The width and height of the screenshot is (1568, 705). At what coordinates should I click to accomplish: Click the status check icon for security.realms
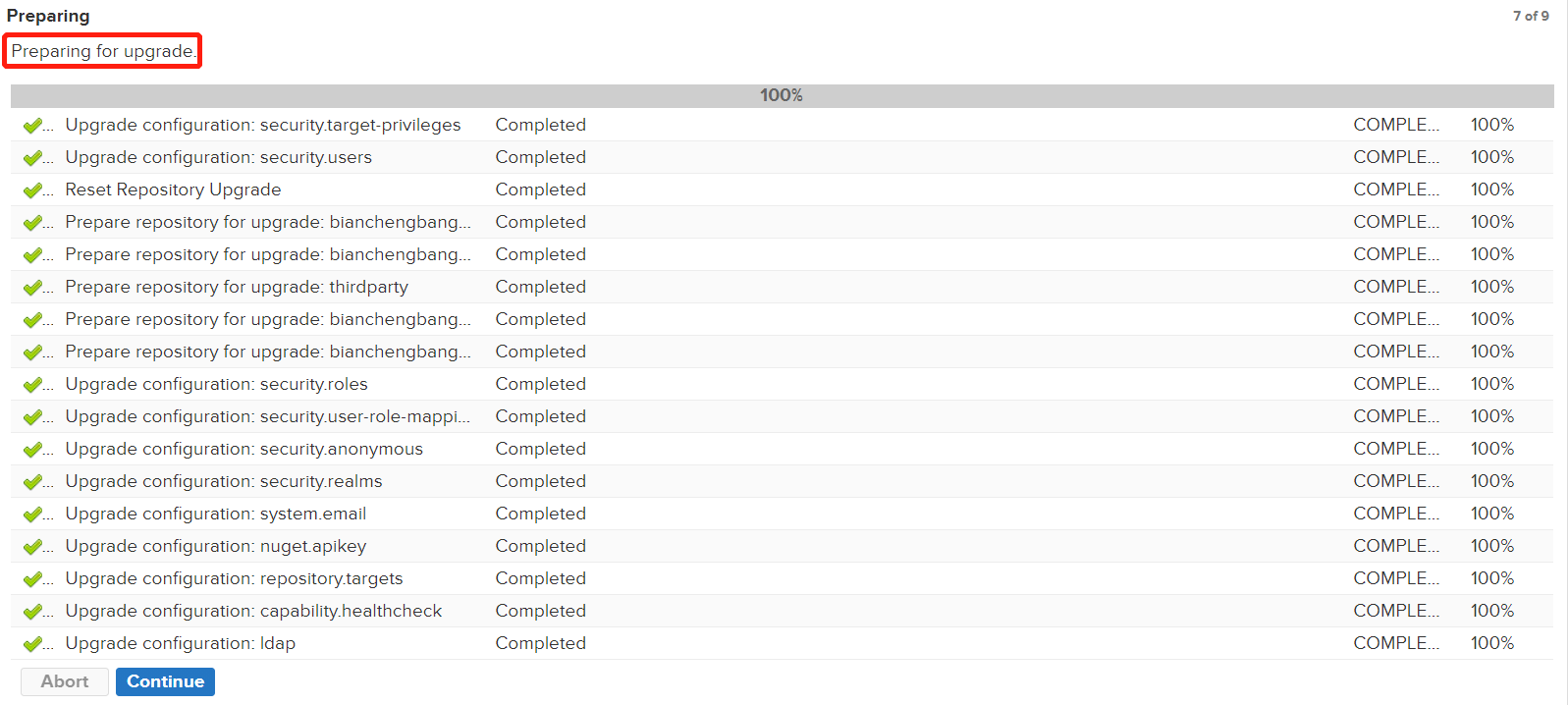coord(32,482)
